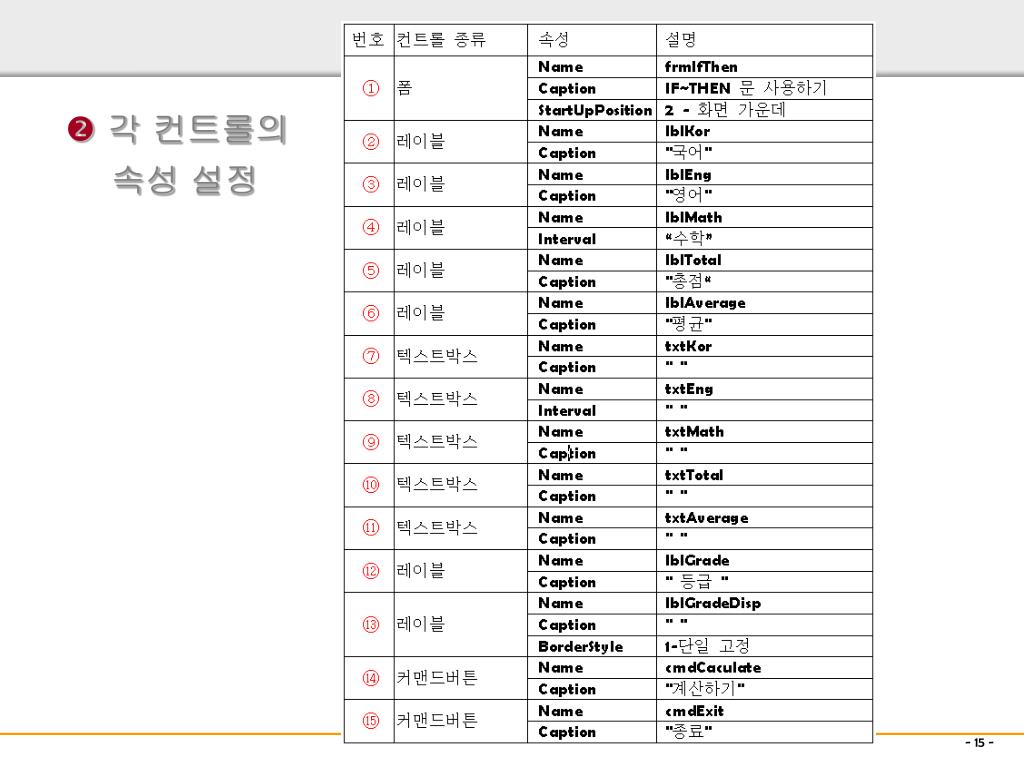Select the circled number ⑧ cell
This screenshot has width=1024, height=768.
[x=370, y=398]
